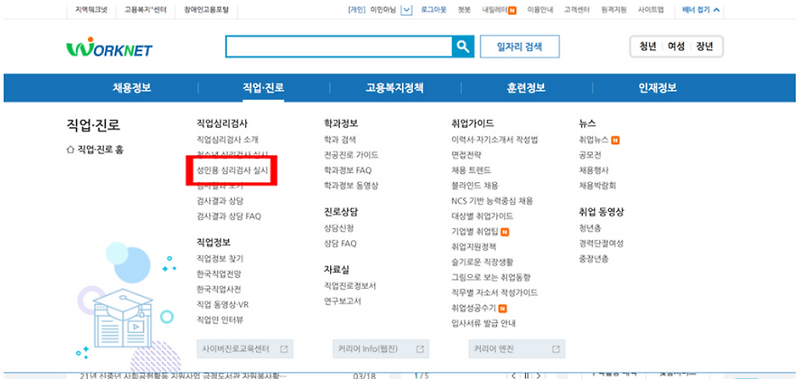Open 채용박람회 link
The height and width of the screenshot is (379, 800).
click(597, 185)
